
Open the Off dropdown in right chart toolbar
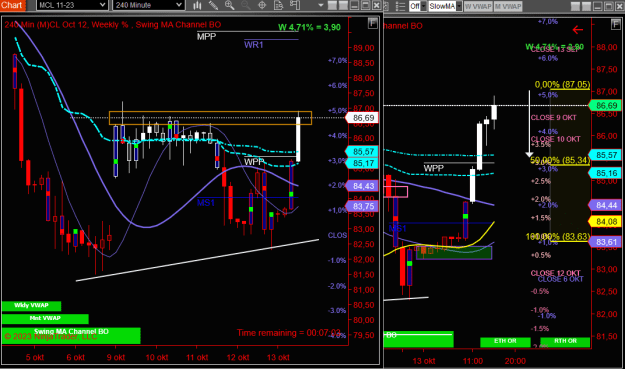pyautogui.click(x=418, y=6)
